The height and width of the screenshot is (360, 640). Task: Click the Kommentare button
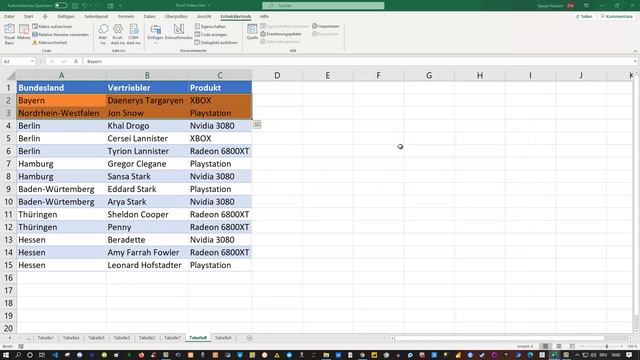click(x=617, y=16)
